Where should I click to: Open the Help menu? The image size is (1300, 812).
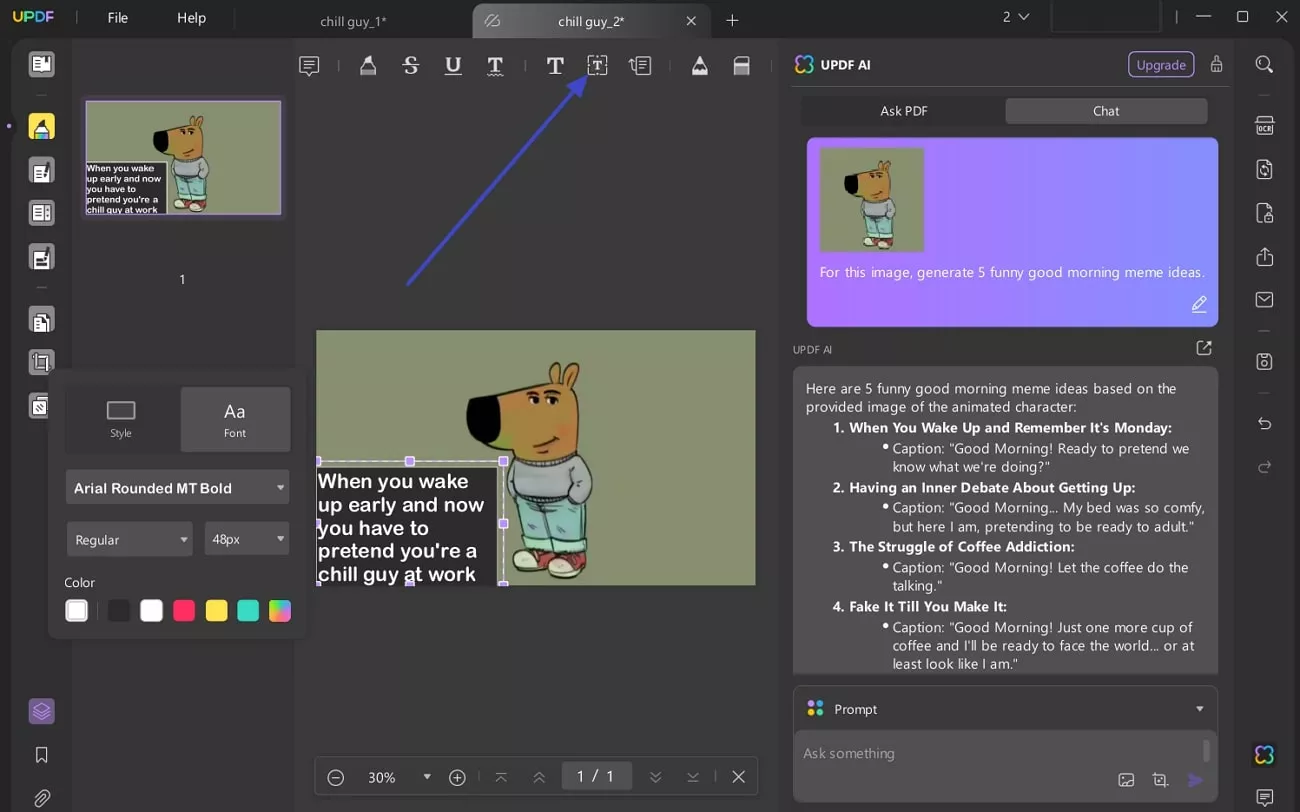[191, 18]
